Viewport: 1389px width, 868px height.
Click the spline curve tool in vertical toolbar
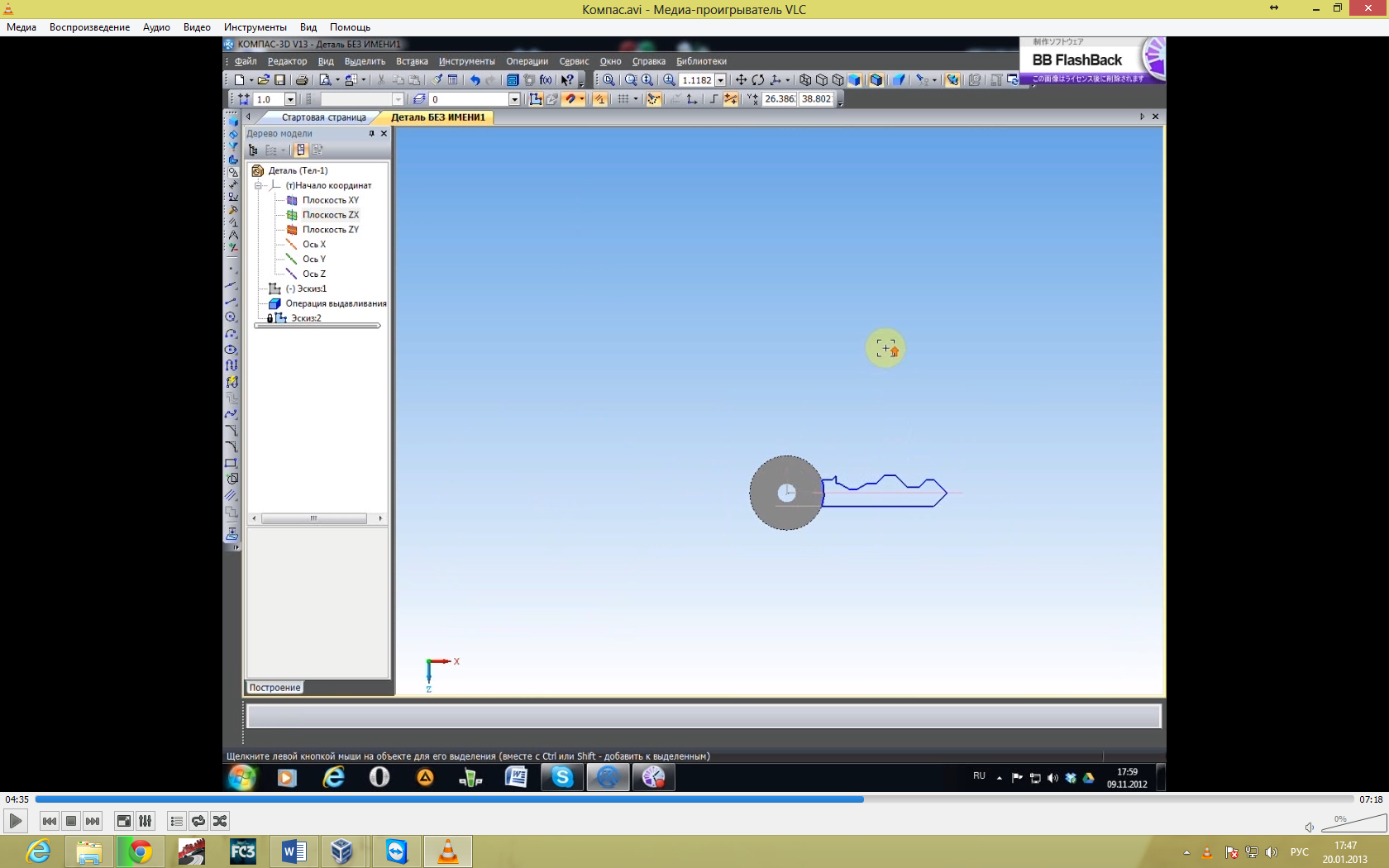232,414
